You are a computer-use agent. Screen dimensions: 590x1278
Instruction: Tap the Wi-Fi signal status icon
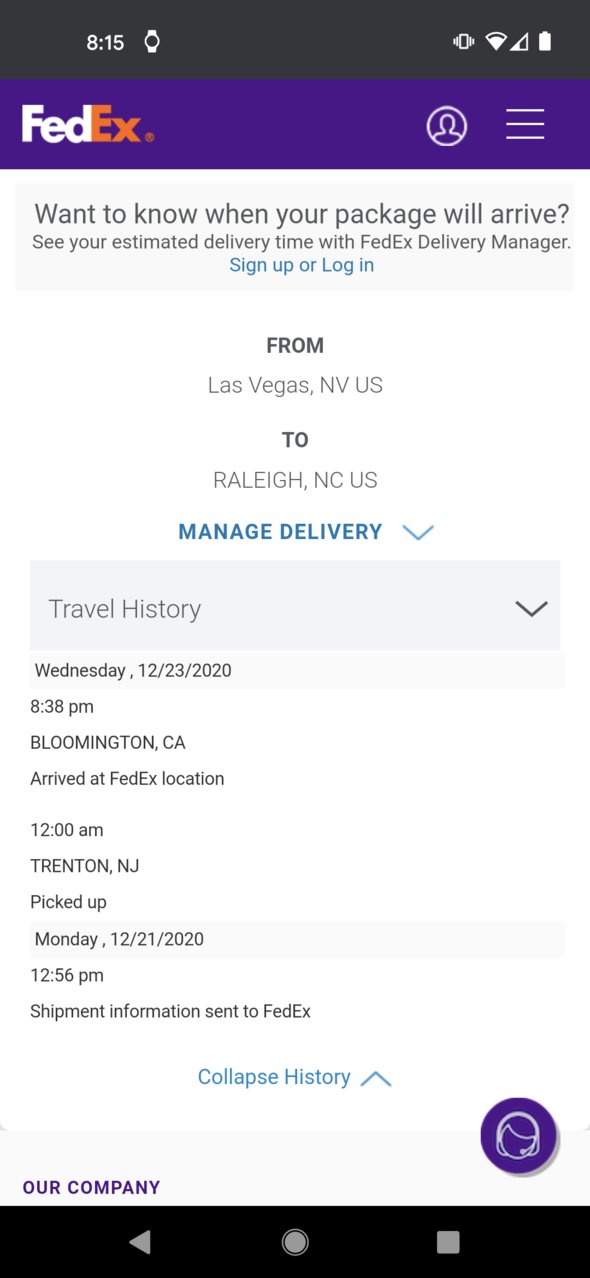pos(496,41)
